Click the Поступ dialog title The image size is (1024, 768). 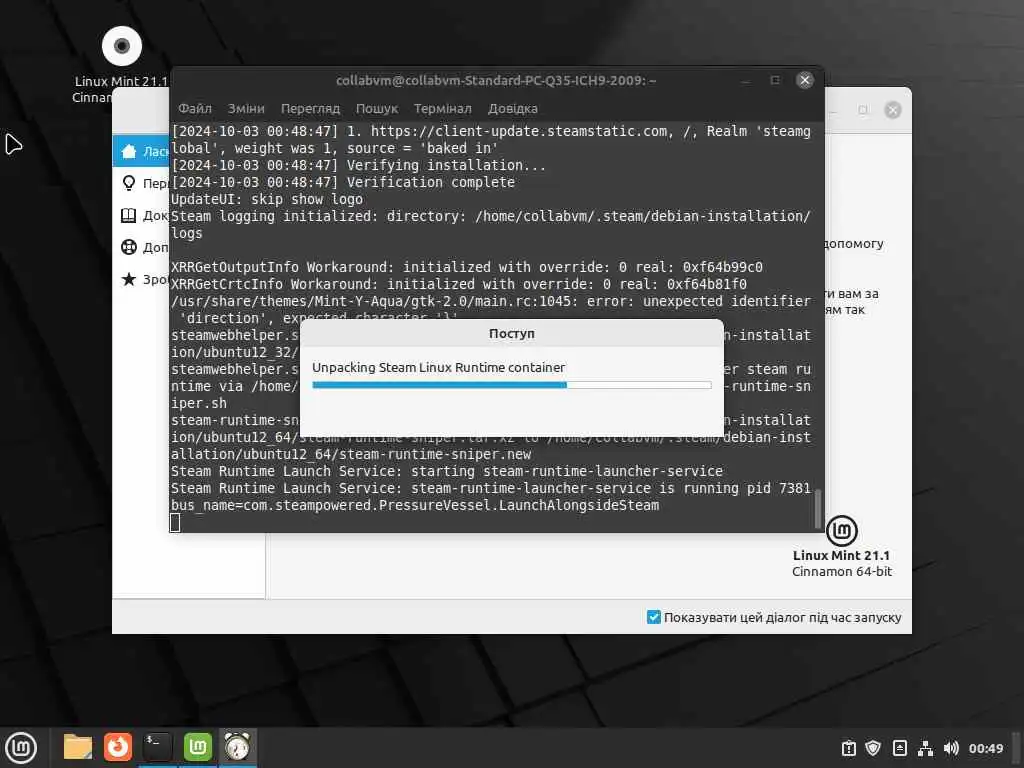511,333
